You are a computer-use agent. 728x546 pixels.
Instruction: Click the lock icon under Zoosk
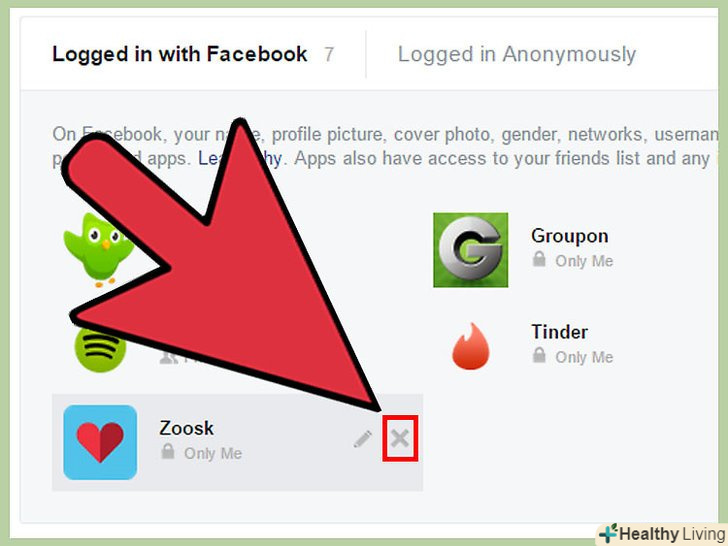point(168,451)
